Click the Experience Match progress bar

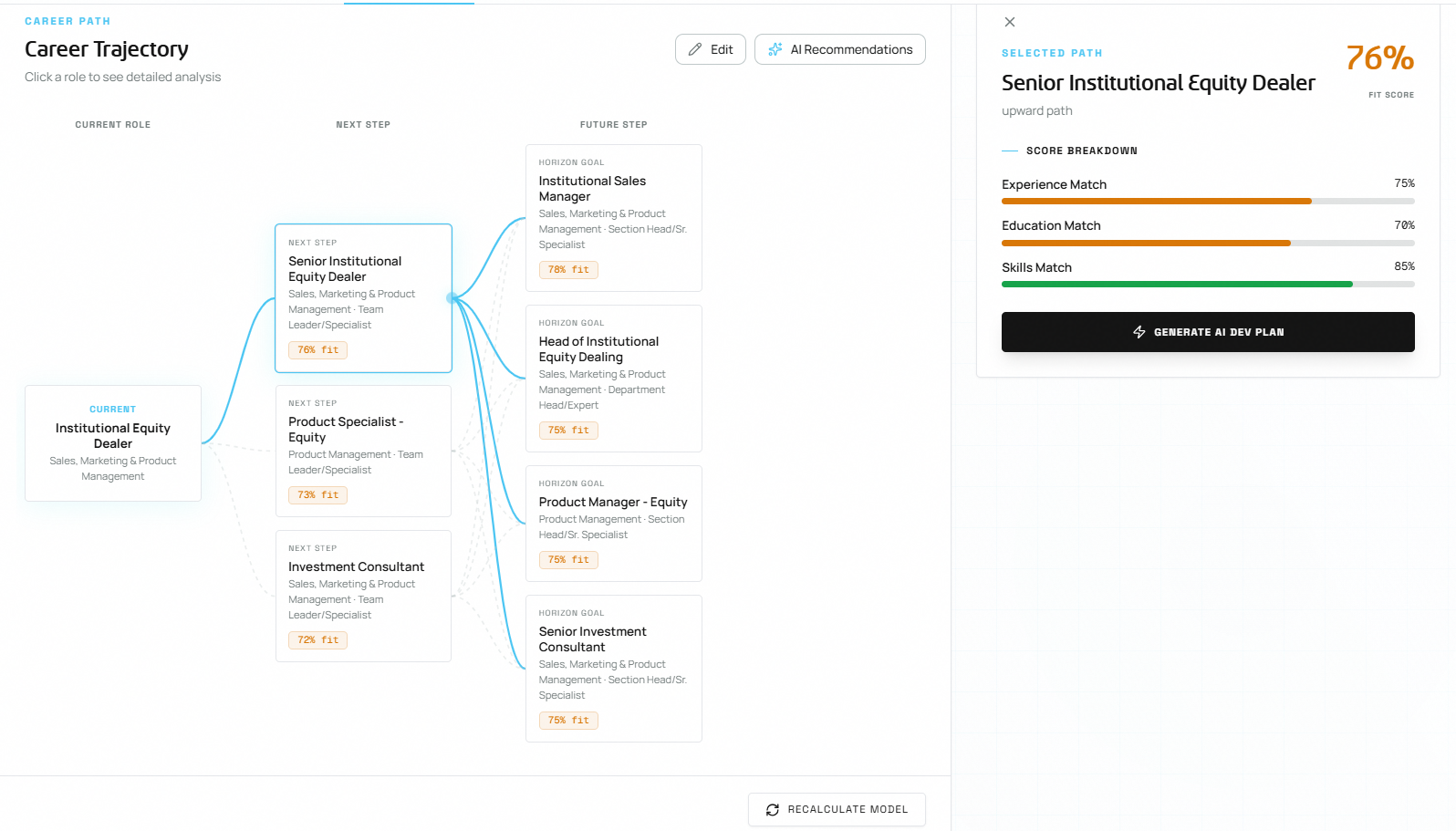[1157, 201]
